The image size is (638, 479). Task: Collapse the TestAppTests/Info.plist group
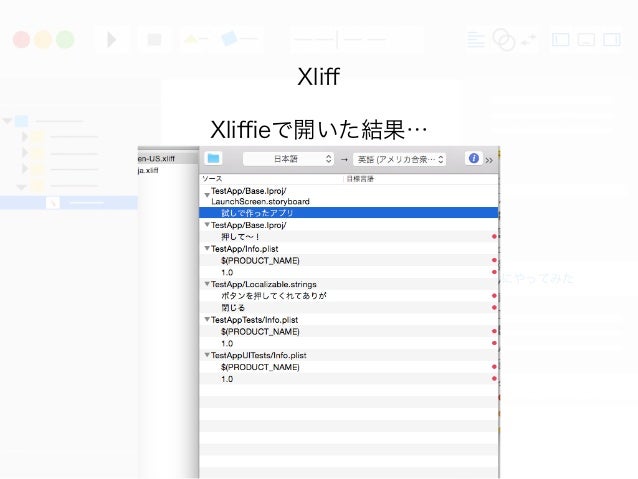click(x=207, y=319)
